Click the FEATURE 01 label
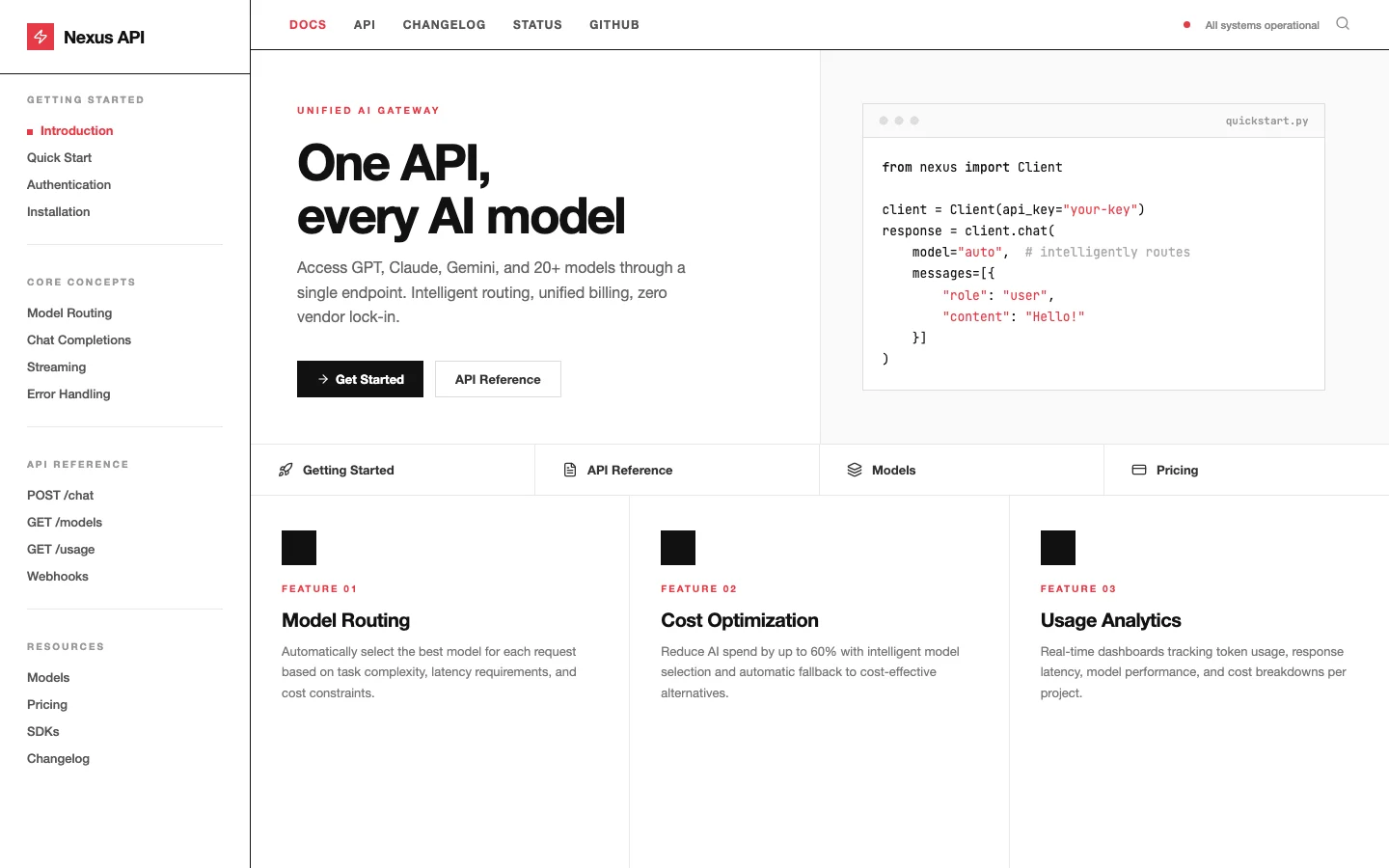 click(x=319, y=588)
